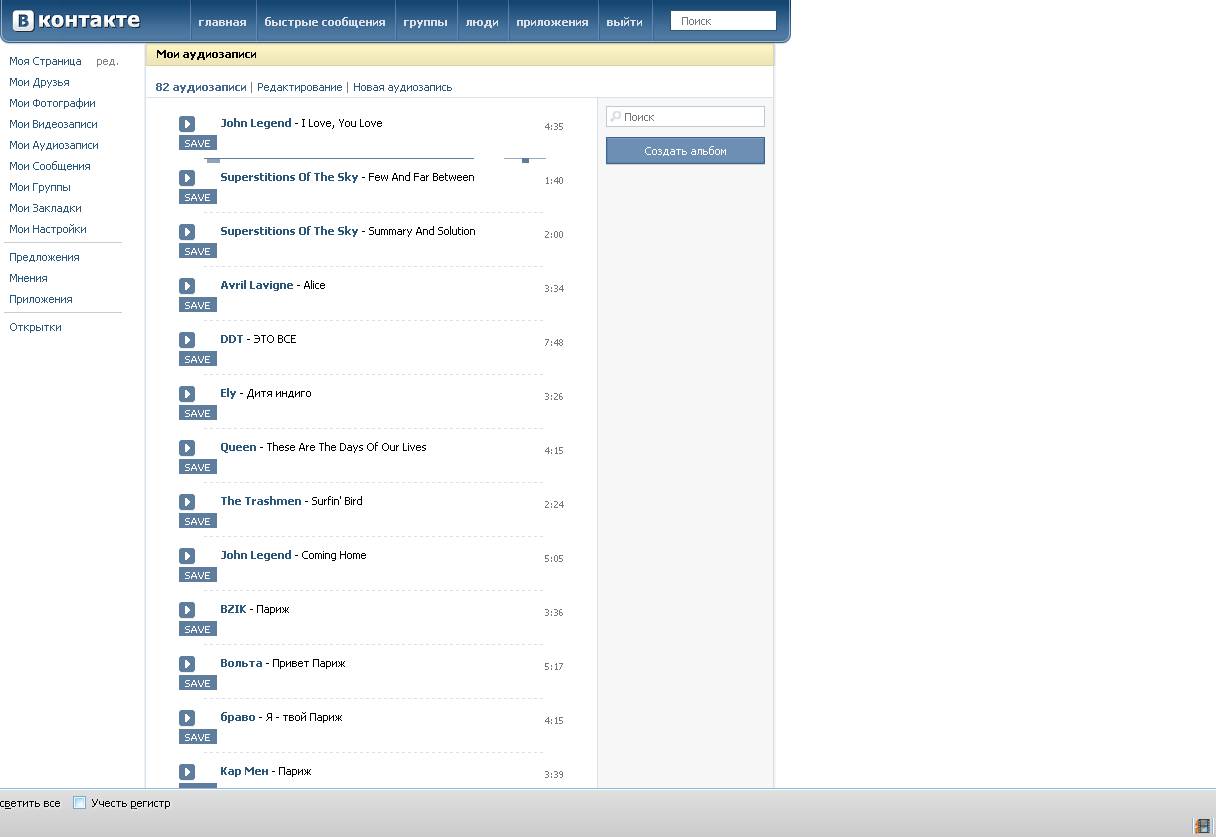Play Ely - Дитя индиго track

[187, 394]
